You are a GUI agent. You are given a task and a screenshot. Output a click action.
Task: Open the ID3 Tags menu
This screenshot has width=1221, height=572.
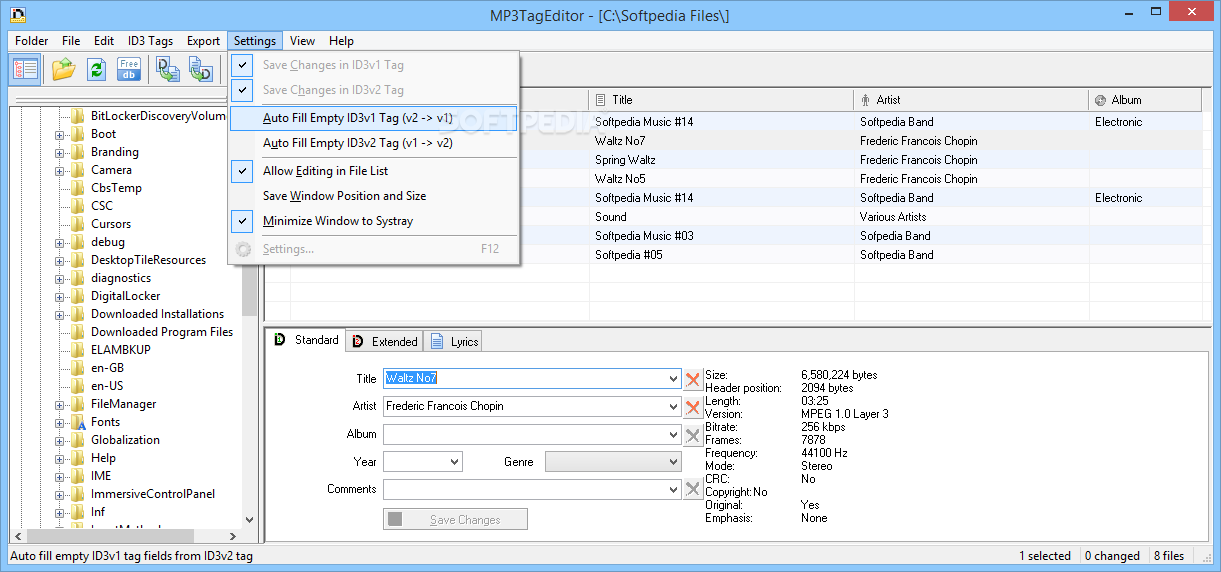point(150,41)
